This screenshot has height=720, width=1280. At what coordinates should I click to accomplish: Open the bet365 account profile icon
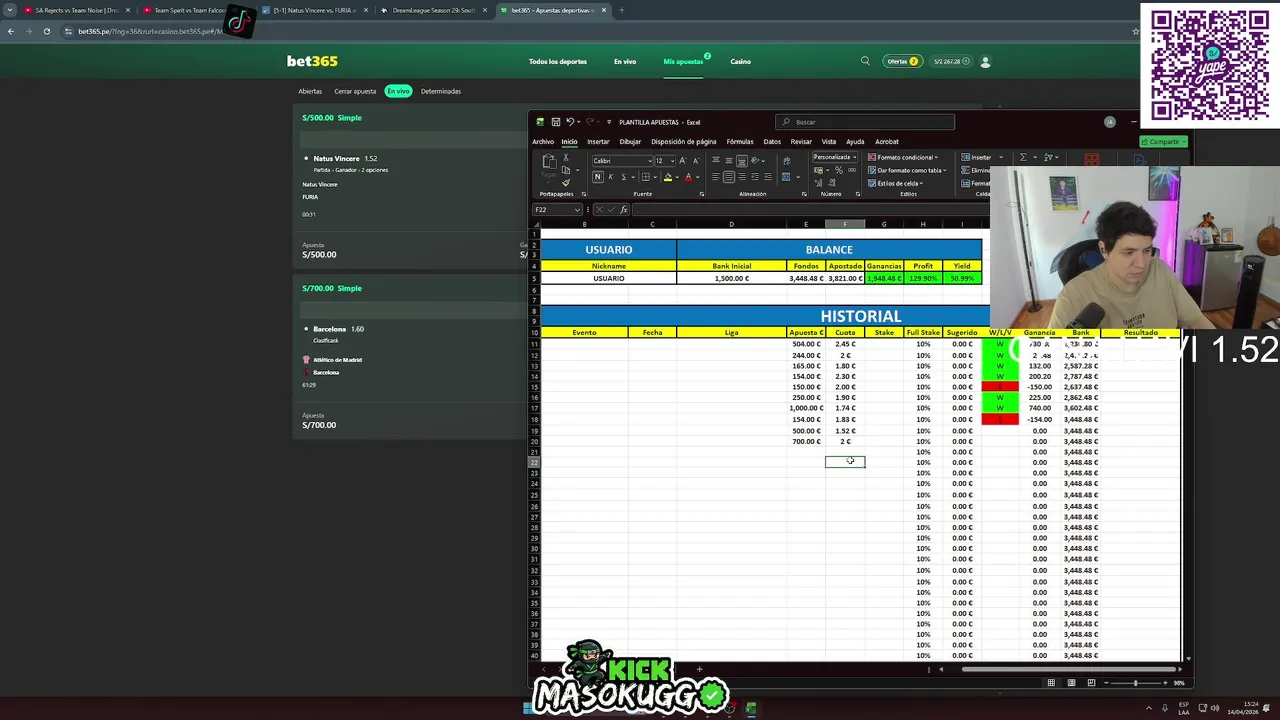coord(985,61)
